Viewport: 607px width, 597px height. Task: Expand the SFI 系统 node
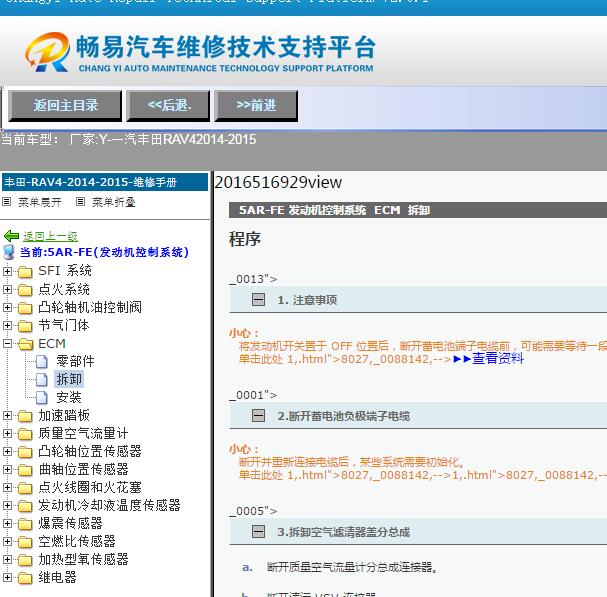pyautogui.click(x=7, y=271)
